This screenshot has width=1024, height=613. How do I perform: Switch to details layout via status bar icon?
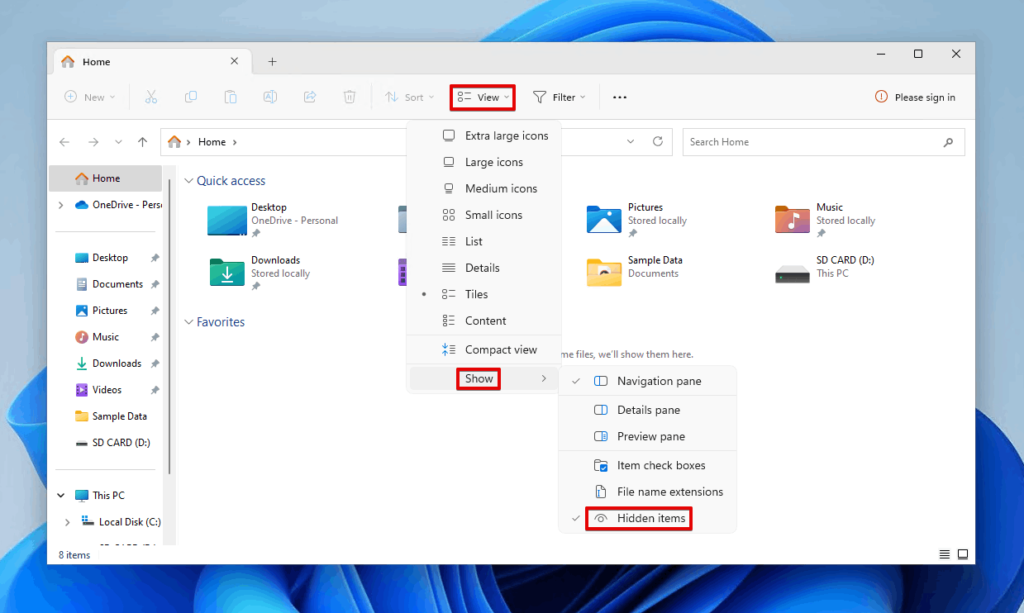[944, 554]
